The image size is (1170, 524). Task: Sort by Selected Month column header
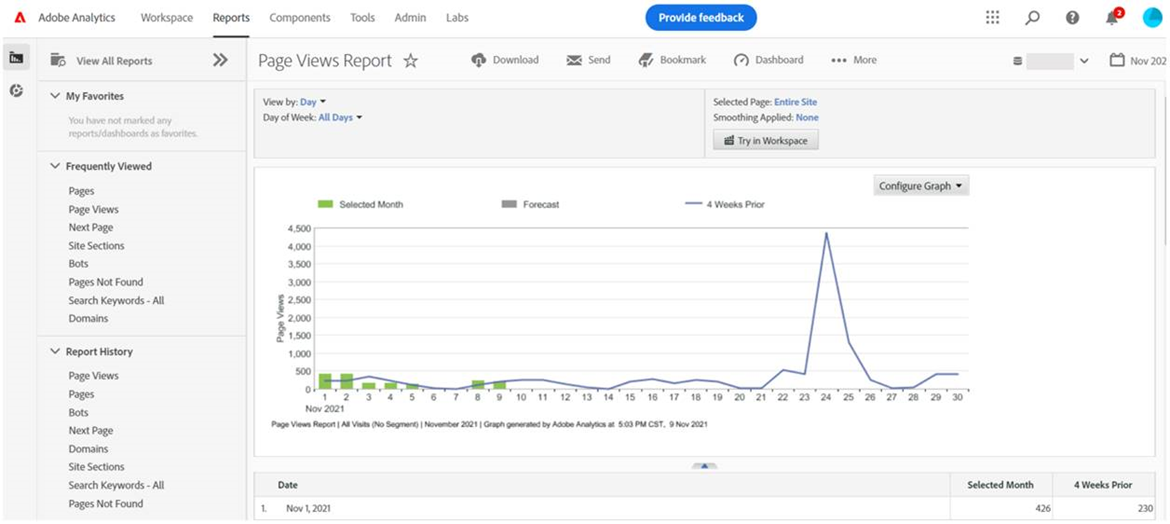[x=1001, y=484]
